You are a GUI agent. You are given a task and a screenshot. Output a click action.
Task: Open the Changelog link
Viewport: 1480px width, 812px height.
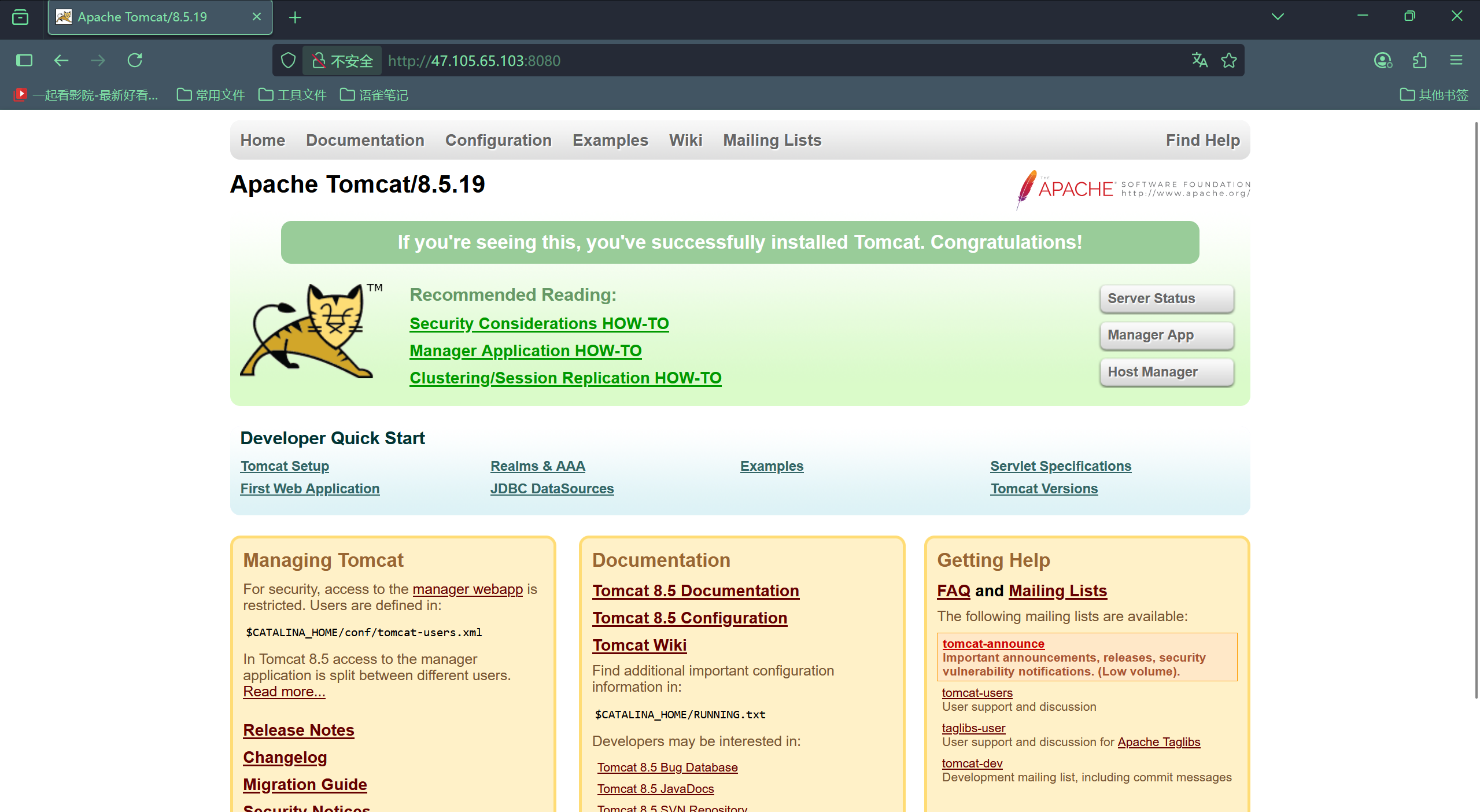tap(285, 757)
